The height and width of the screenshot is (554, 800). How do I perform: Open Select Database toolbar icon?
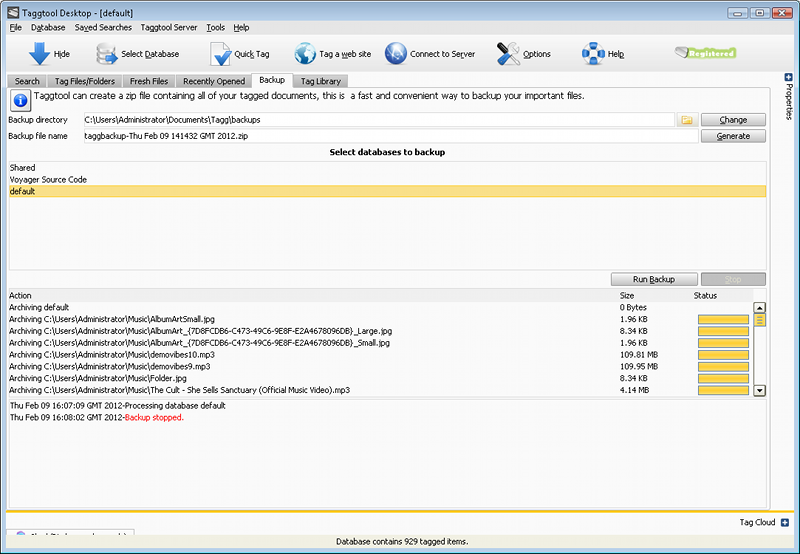(107, 54)
